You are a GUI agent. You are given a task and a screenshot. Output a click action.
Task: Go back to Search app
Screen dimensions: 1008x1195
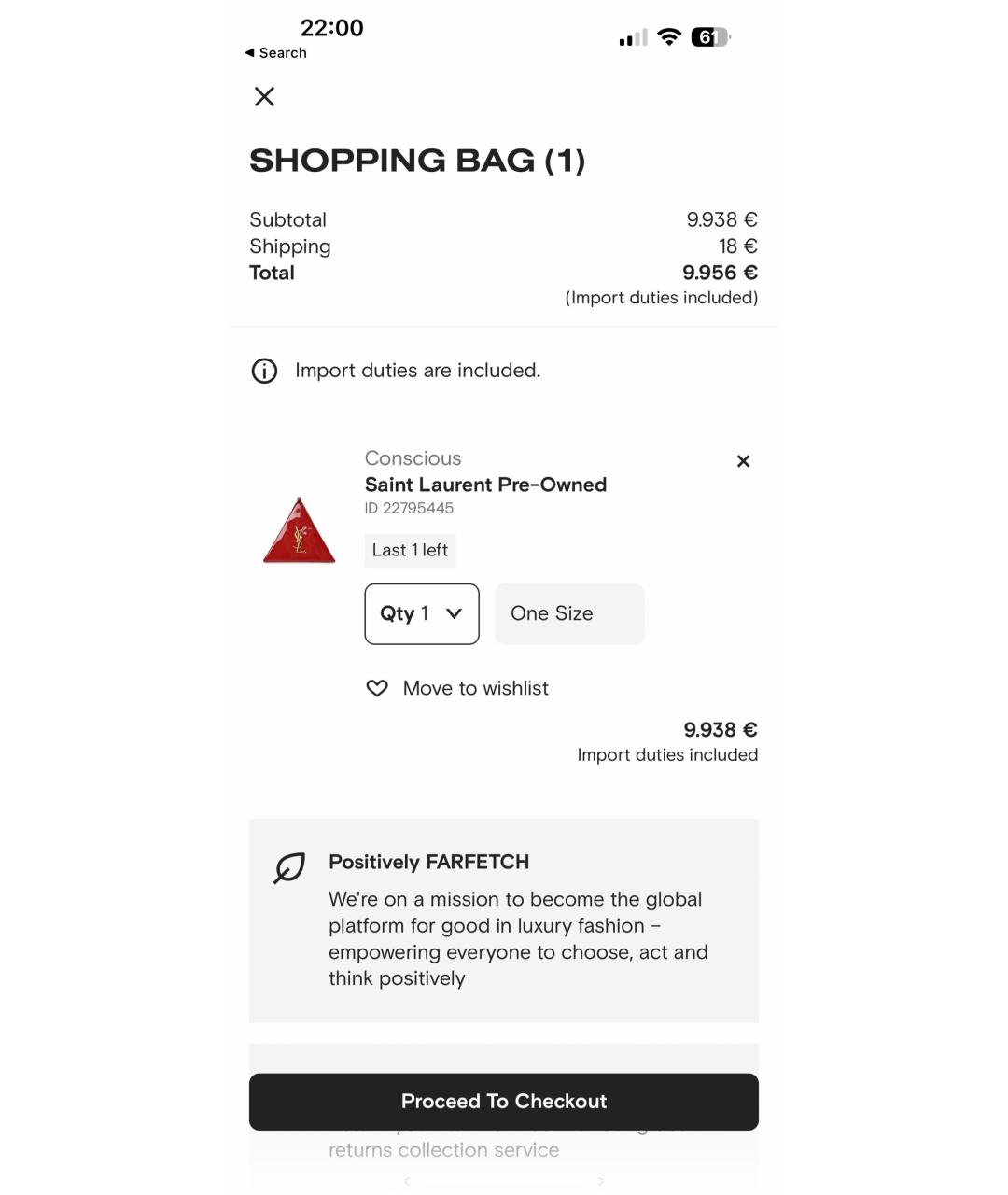pos(276,53)
